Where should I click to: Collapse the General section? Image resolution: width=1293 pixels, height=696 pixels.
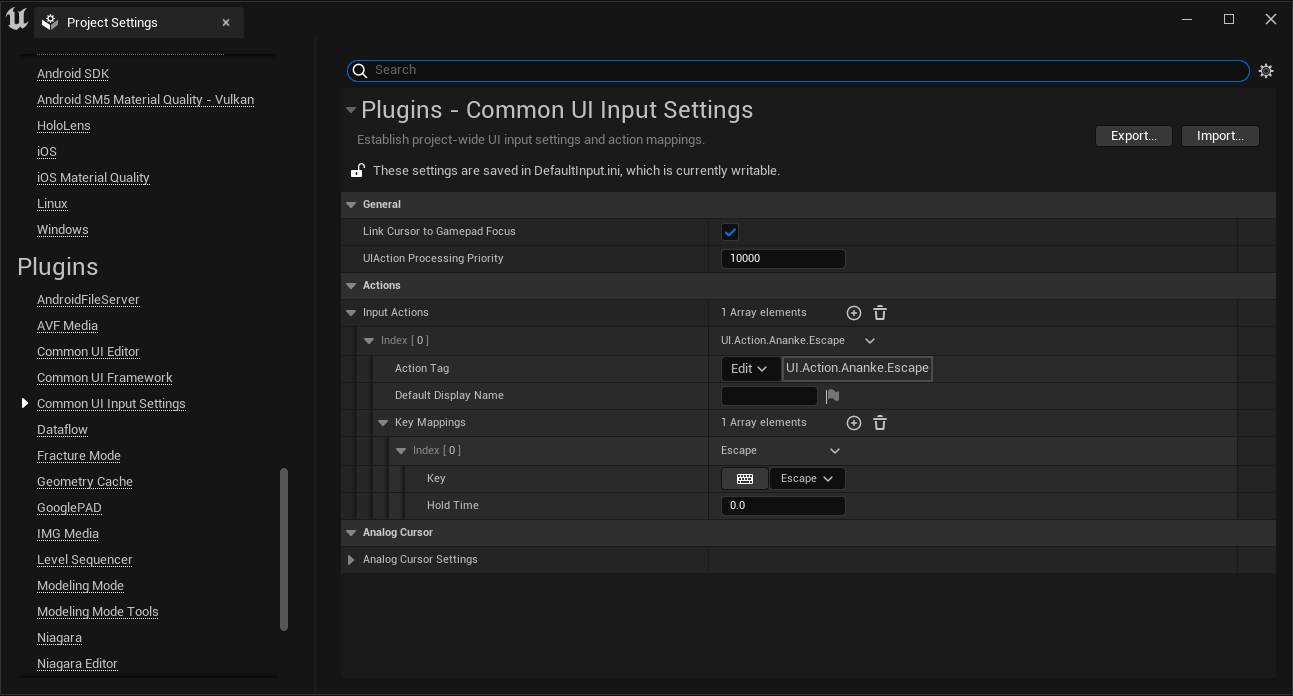coord(351,205)
